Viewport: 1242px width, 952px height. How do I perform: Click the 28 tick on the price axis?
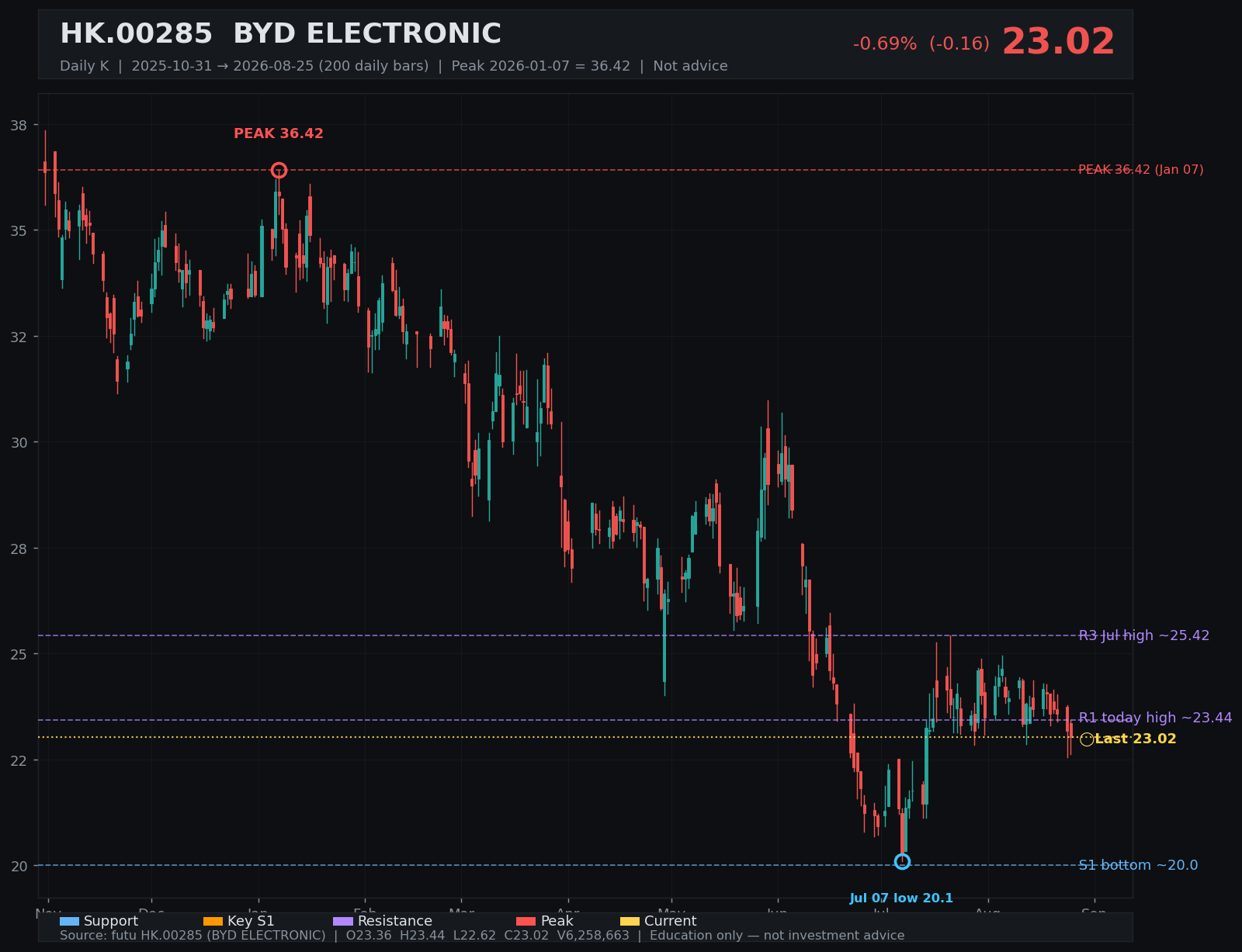[x=20, y=549]
